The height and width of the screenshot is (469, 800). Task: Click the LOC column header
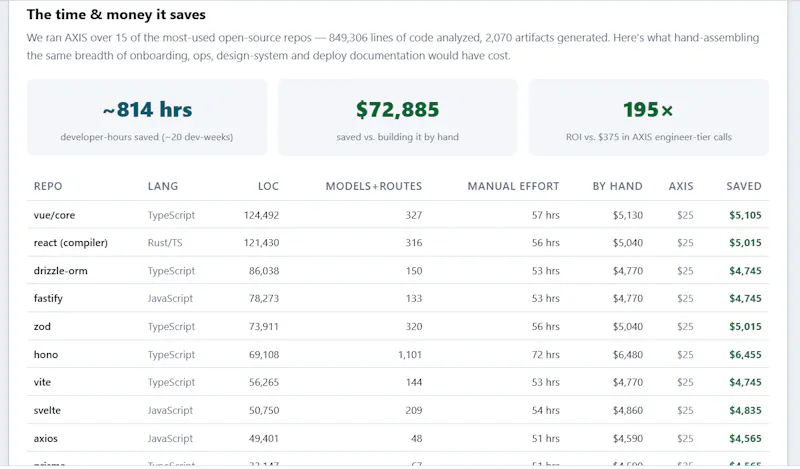pyautogui.click(x=268, y=186)
